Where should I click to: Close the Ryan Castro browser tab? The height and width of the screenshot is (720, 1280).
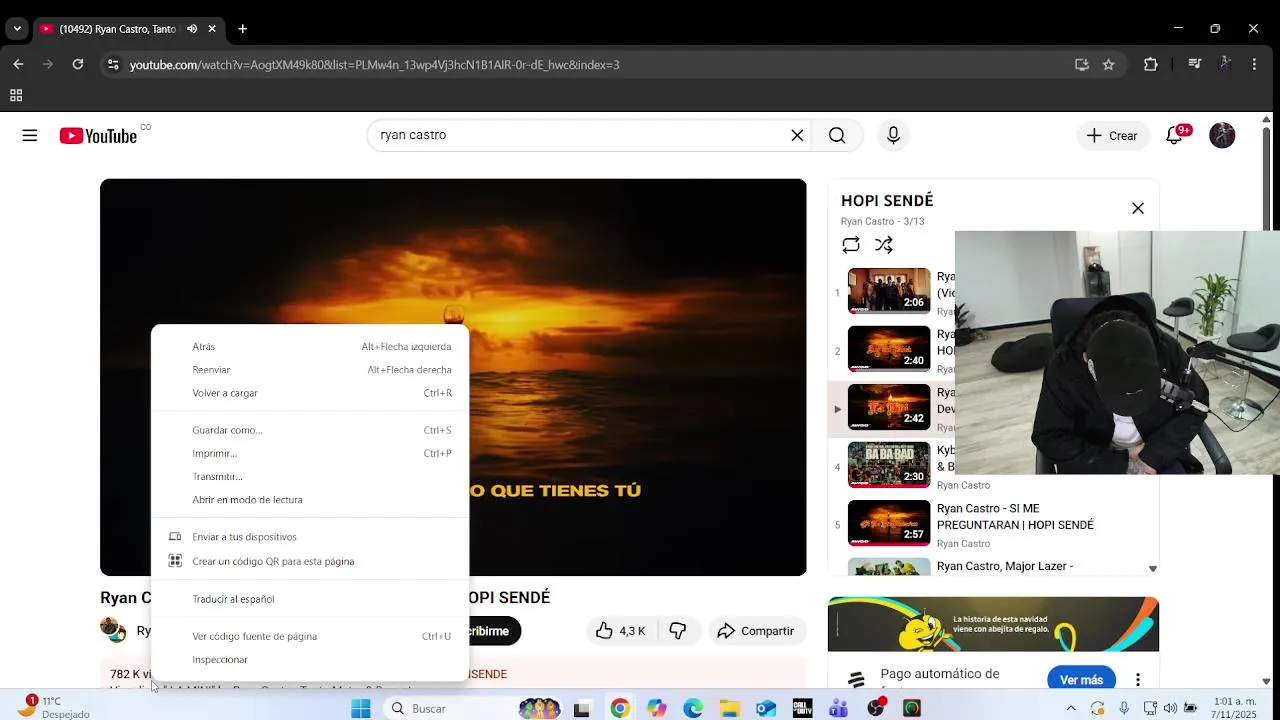pos(212,29)
